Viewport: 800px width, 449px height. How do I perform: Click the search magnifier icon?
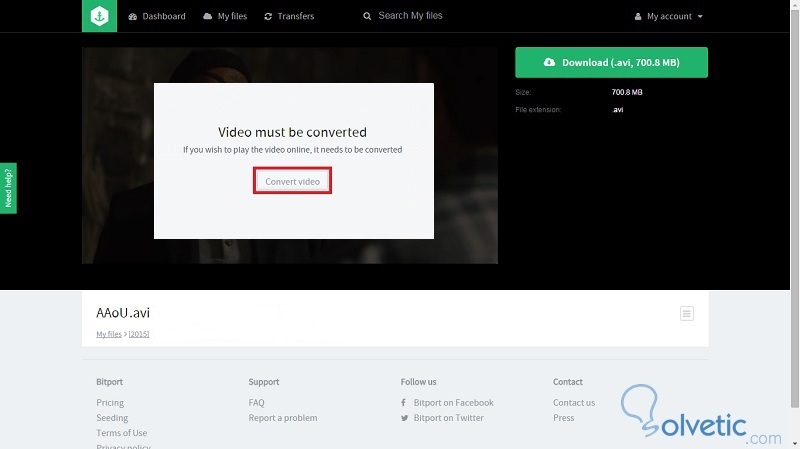click(x=367, y=16)
